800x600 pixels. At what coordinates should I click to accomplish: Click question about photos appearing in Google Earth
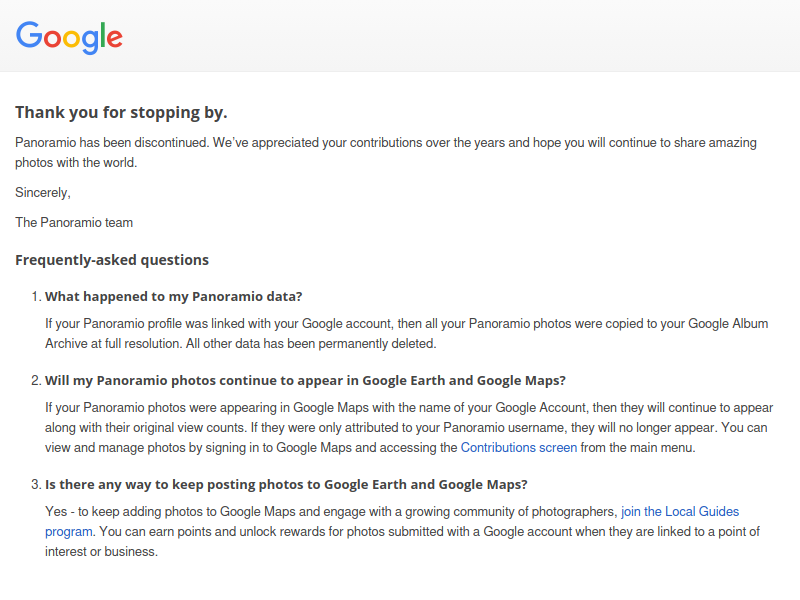[x=305, y=381]
